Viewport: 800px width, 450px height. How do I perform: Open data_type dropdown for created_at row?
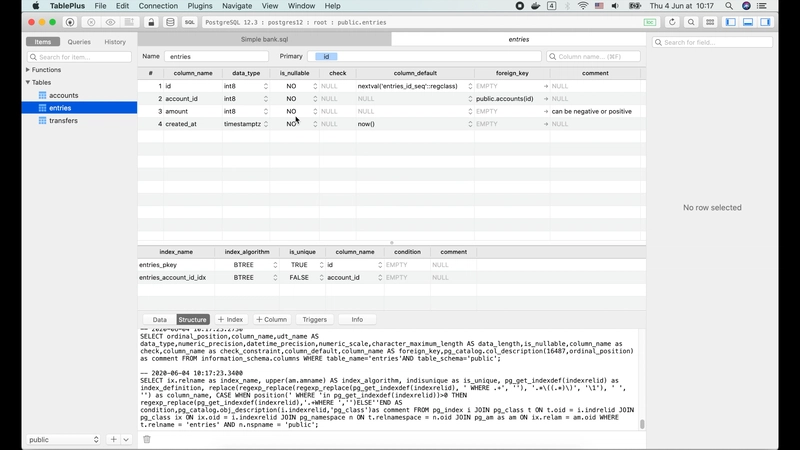click(x=266, y=124)
